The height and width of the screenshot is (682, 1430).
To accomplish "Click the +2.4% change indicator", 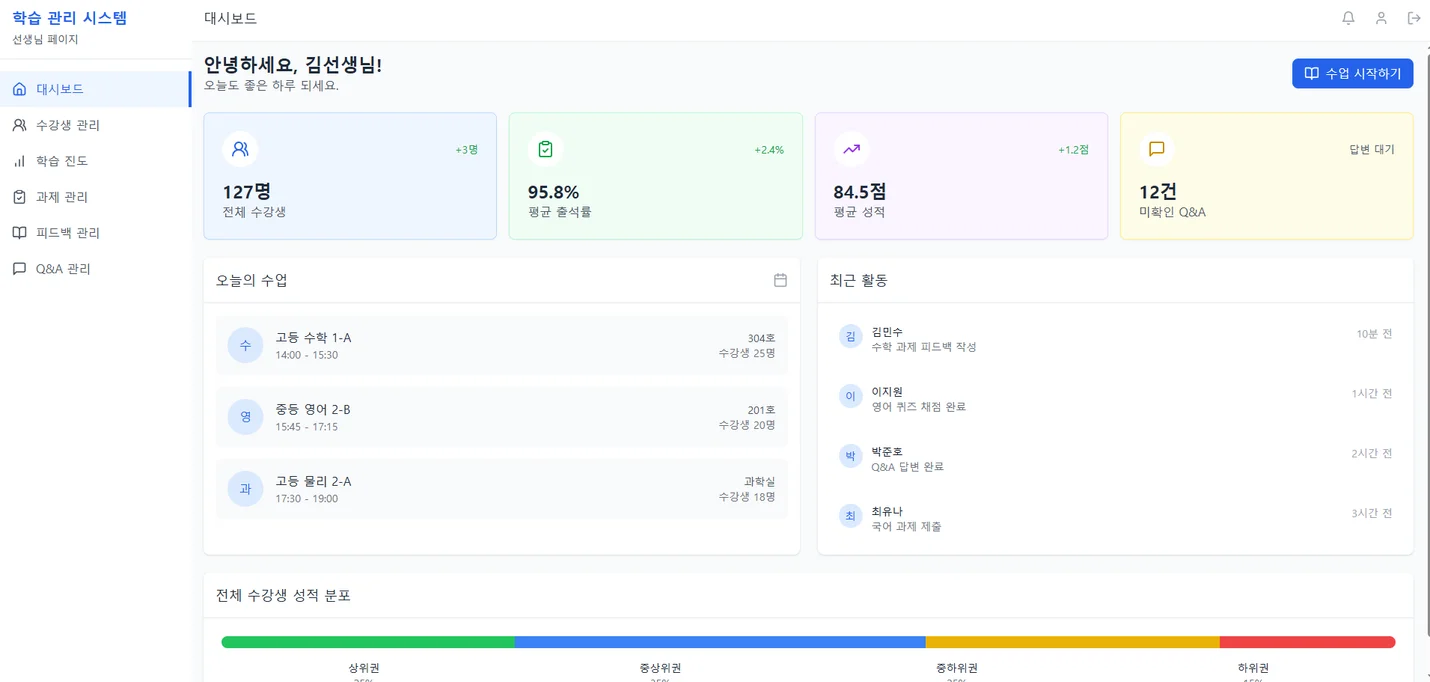I will (769, 150).
